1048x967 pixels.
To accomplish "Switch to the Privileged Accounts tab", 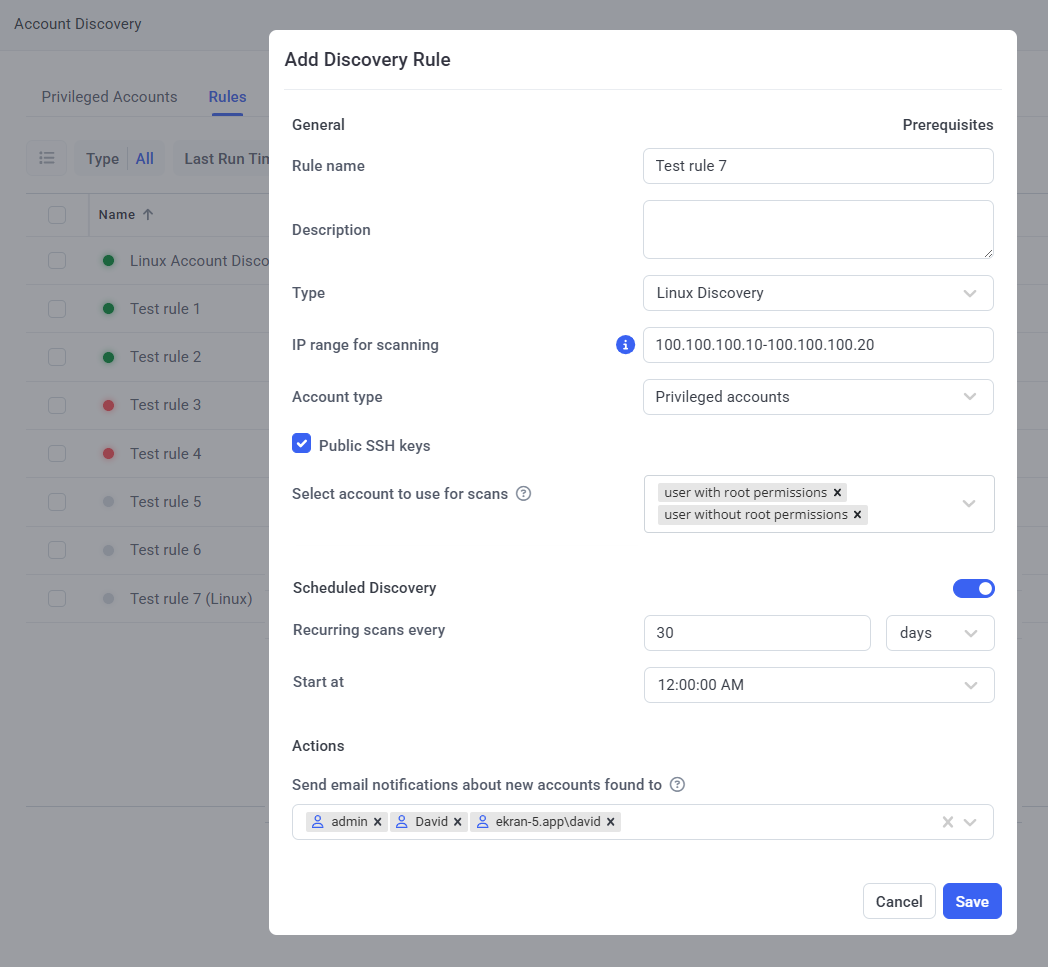I will point(109,97).
